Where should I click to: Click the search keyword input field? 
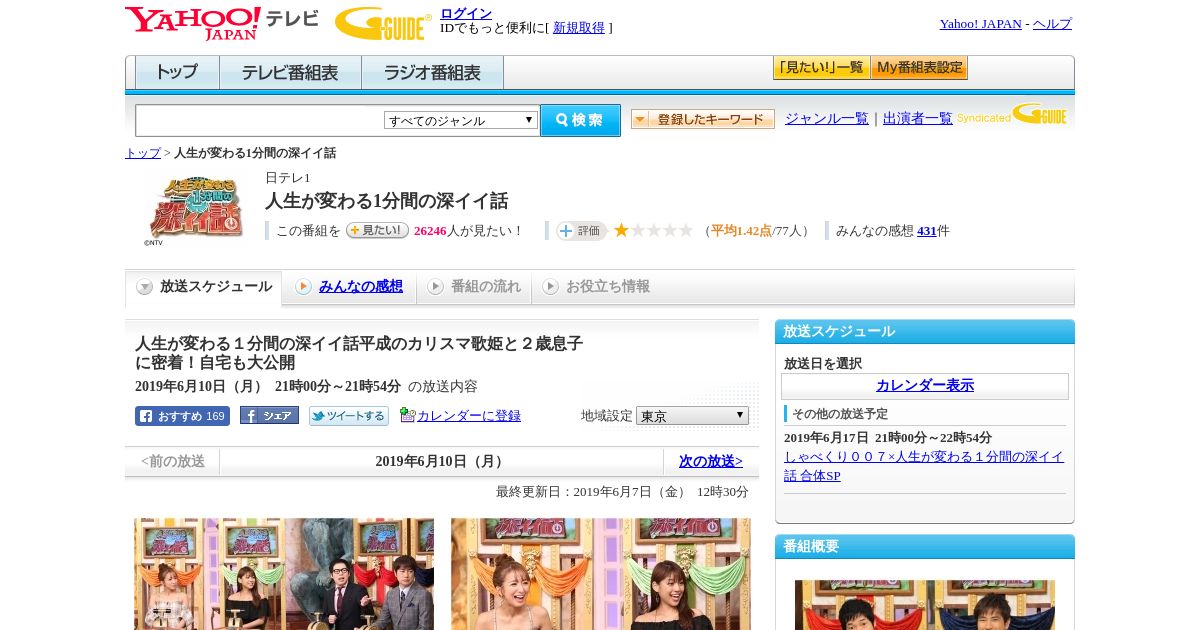tap(260, 120)
